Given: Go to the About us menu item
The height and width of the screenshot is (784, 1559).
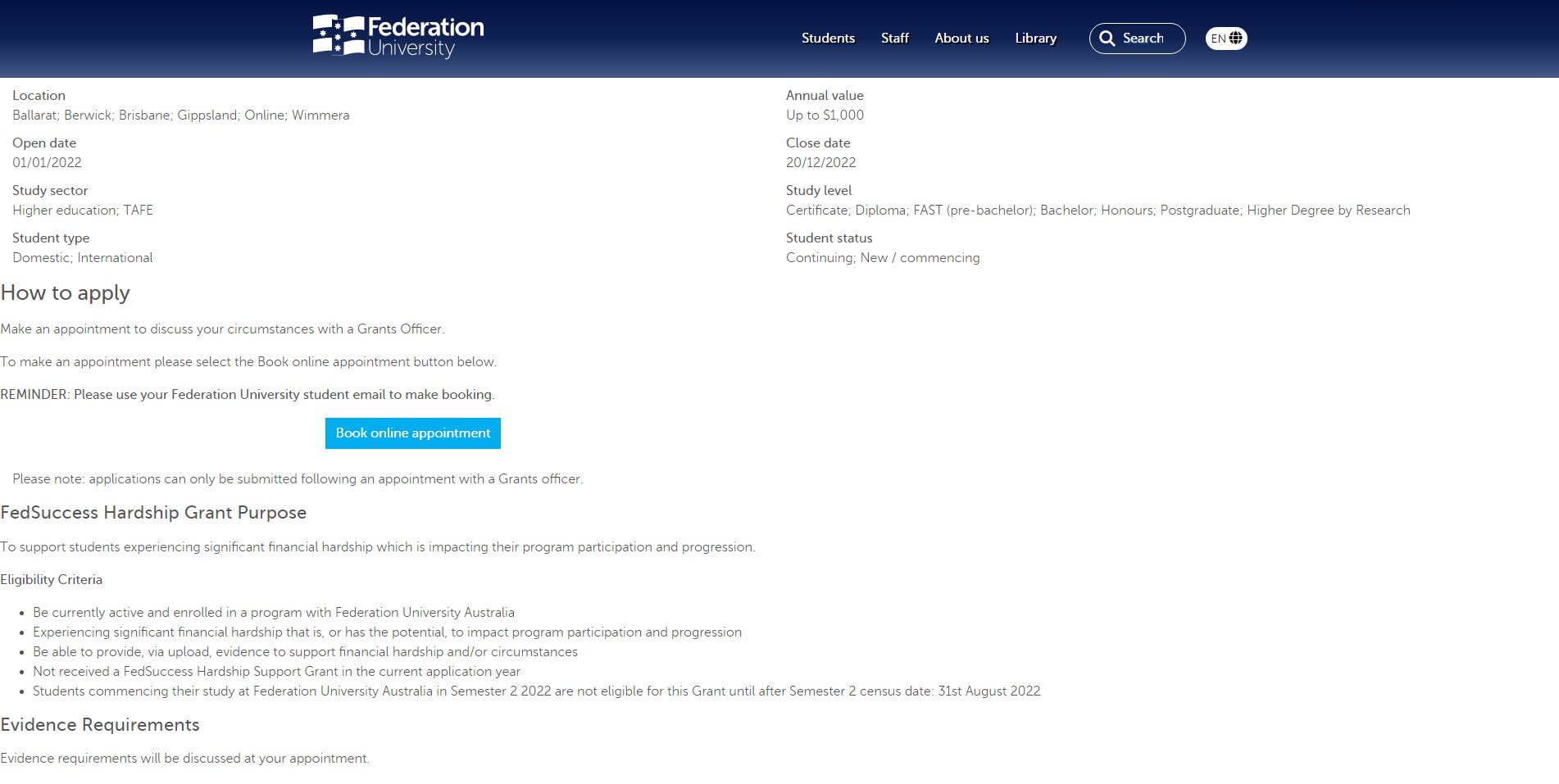Looking at the screenshot, I should coord(961,39).
